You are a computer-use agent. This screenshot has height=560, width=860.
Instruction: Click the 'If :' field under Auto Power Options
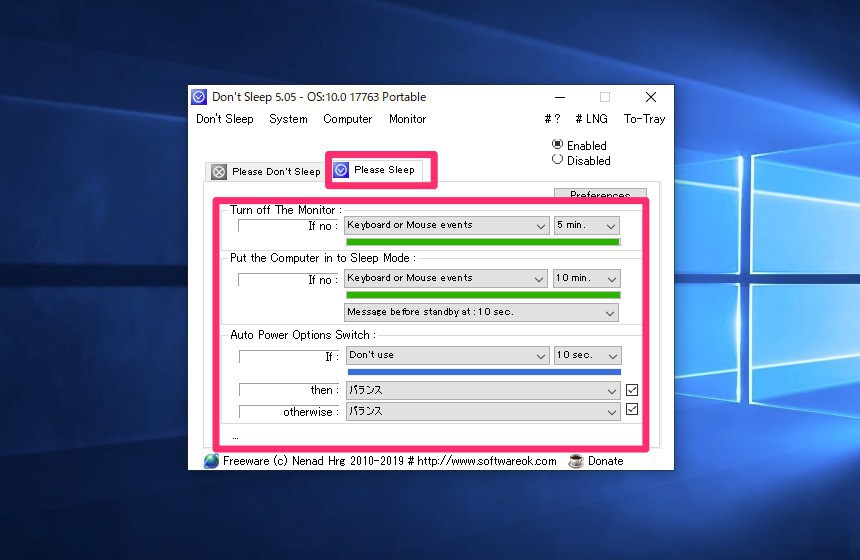tap(290, 357)
